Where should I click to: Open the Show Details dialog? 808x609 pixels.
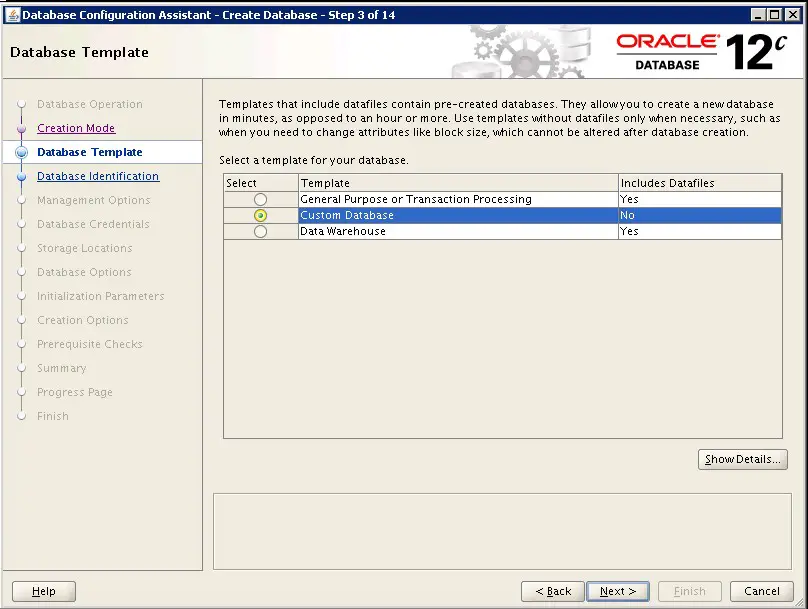[743, 459]
